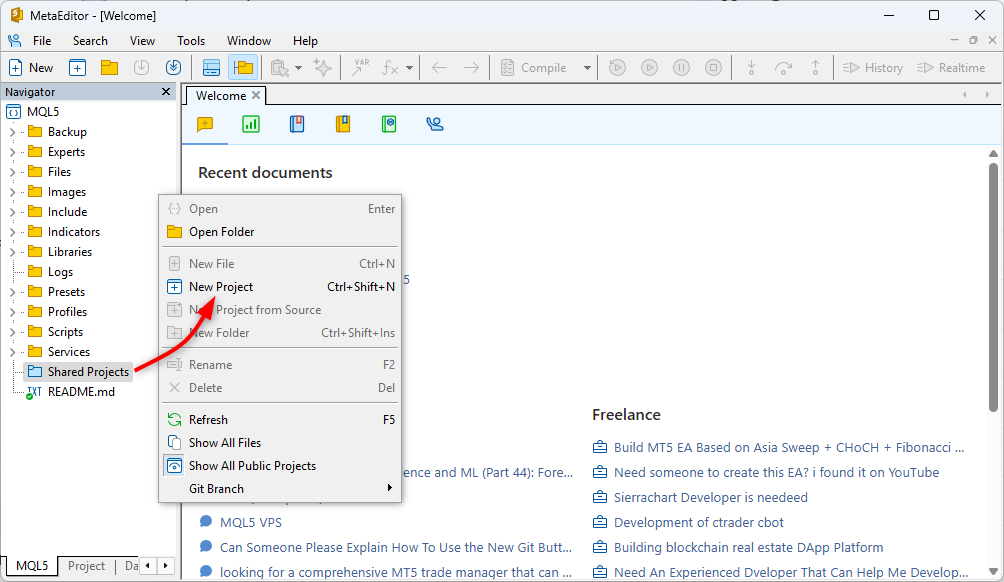The image size is (1004, 582).
Task: Click the back arrow navigation icon
Action: point(439,68)
